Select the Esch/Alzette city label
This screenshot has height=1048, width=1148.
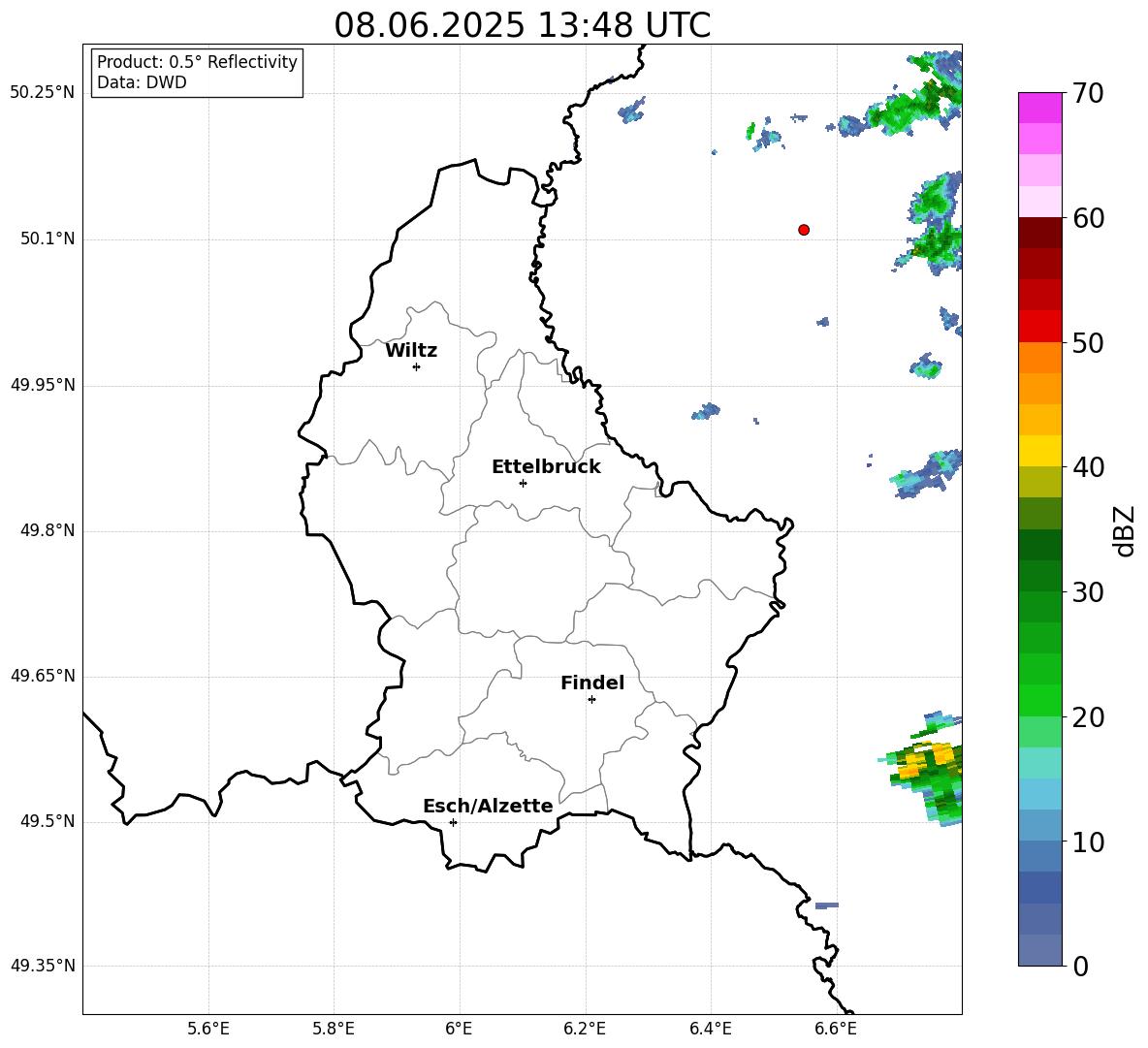pyautogui.click(x=488, y=806)
